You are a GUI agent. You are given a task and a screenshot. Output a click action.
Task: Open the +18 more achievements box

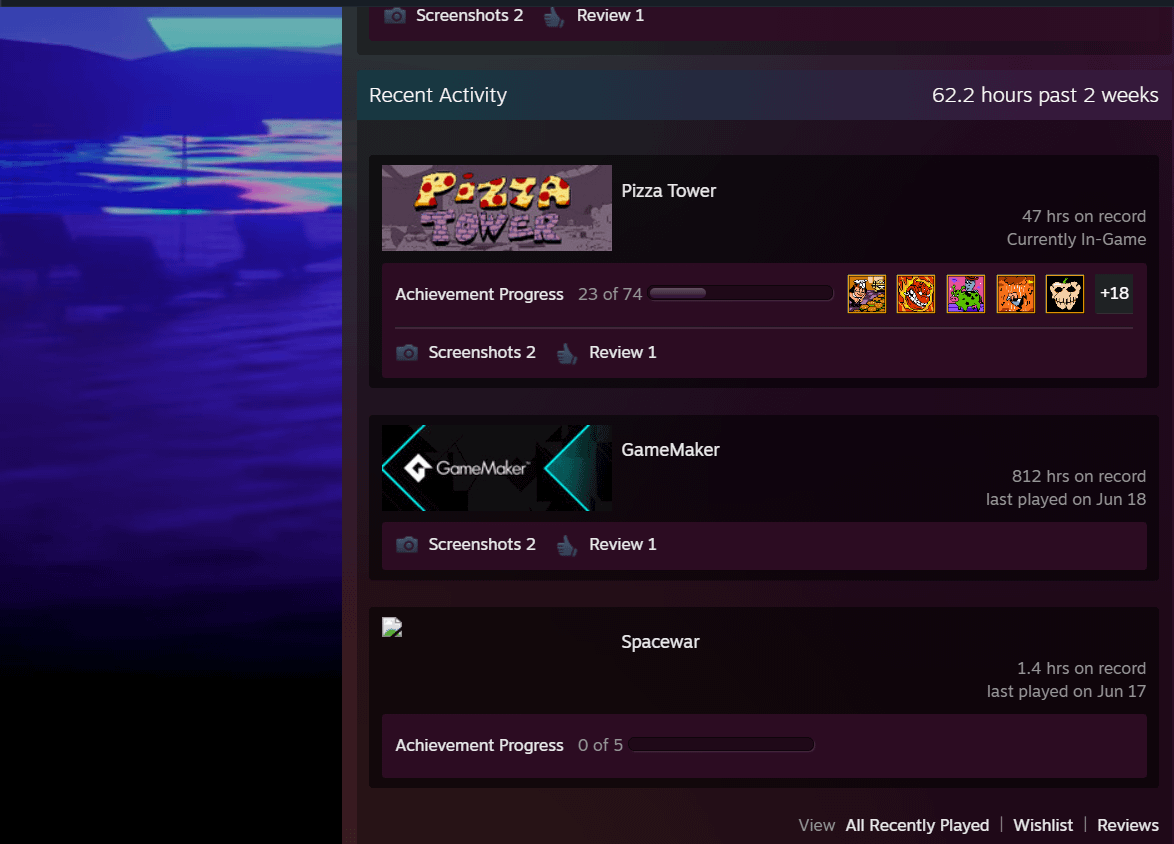click(1114, 294)
